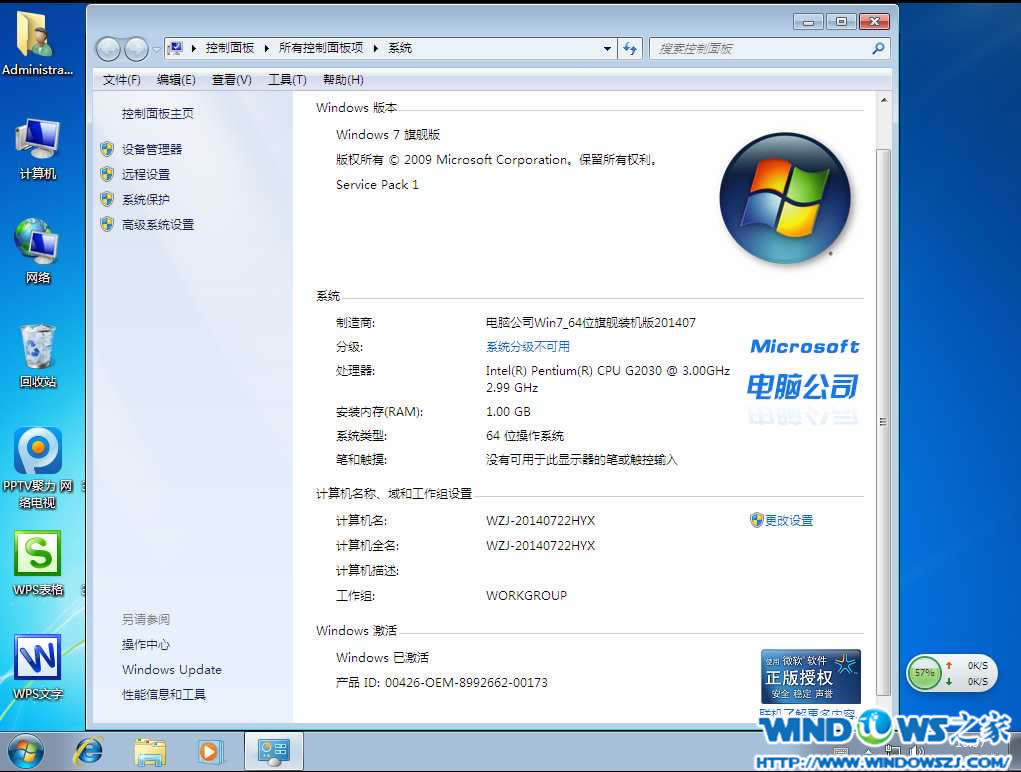Open the 网络 desktop icon
Screen dimensions: 1021x772
pyautogui.click(x=37, y=248)
